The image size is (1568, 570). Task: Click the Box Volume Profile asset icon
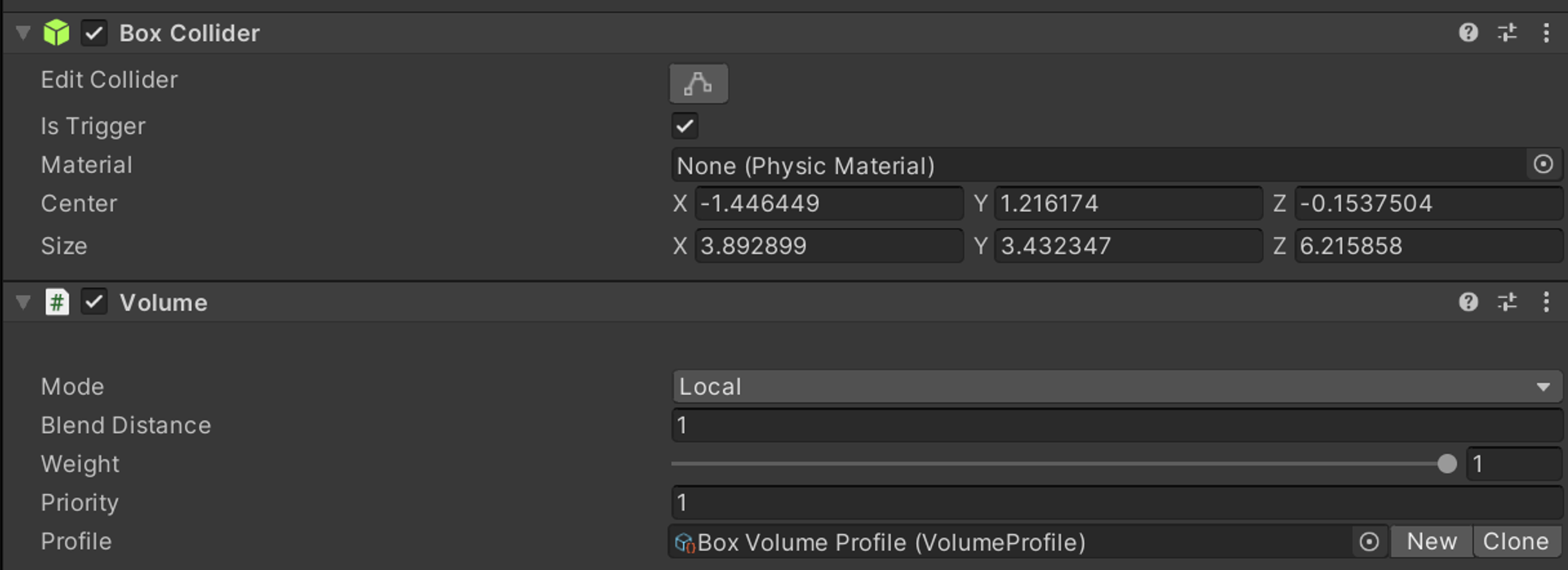pos(684,542)
